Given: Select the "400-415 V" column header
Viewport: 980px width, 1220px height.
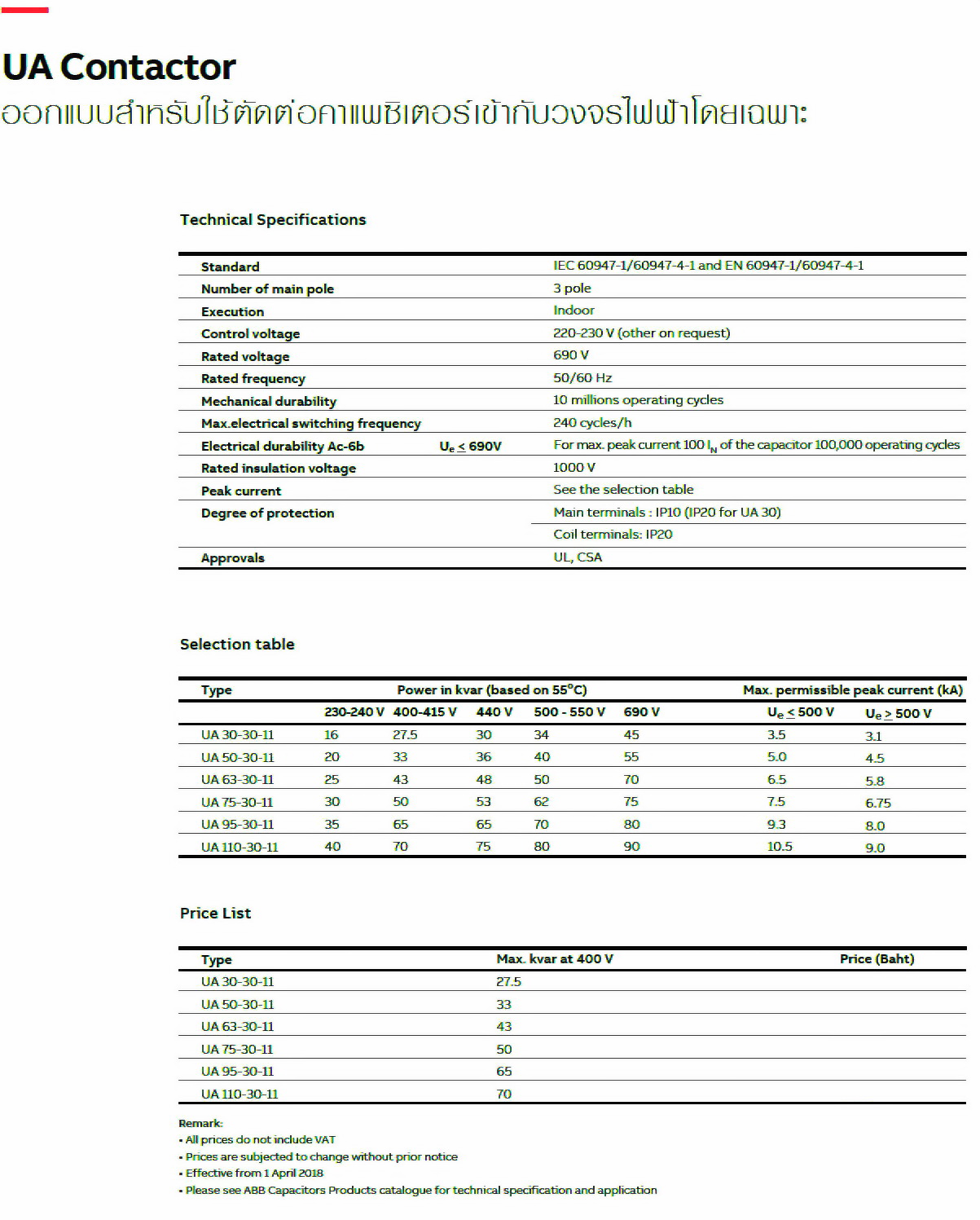Looking at the screenshot, I should [x=425, y=711].
